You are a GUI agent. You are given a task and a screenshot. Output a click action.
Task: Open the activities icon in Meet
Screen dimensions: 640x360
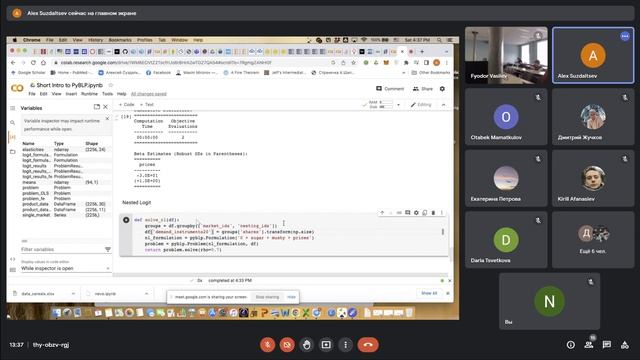tap(625, 345)
